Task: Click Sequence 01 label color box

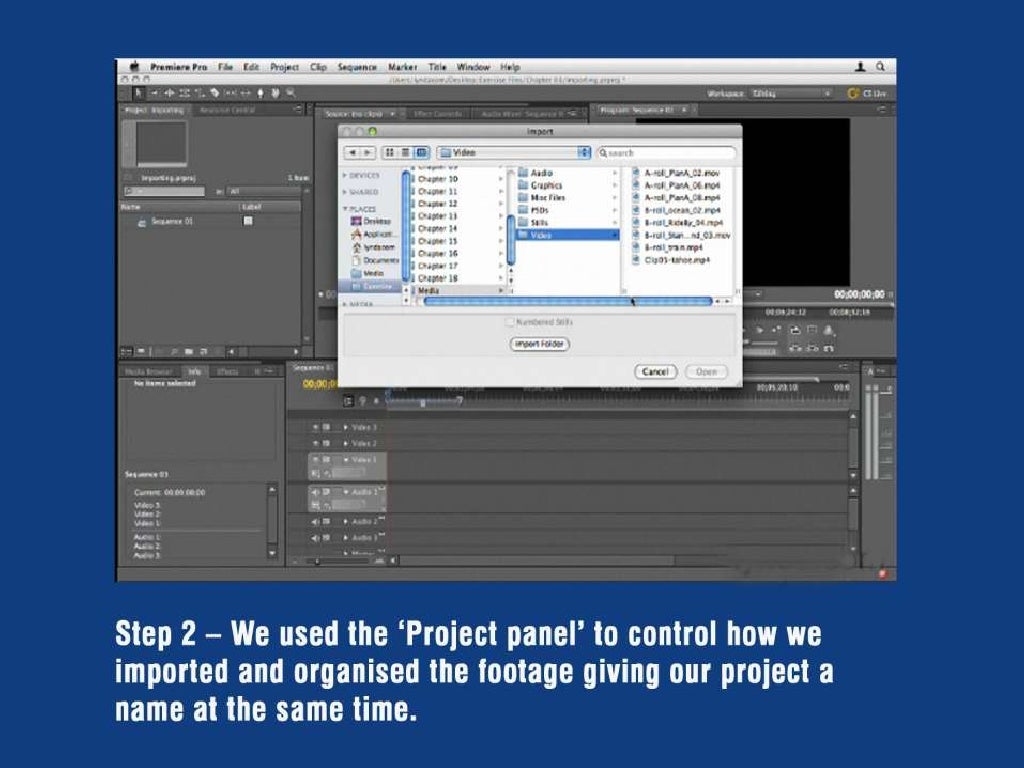Action: (x=248, y=221)
